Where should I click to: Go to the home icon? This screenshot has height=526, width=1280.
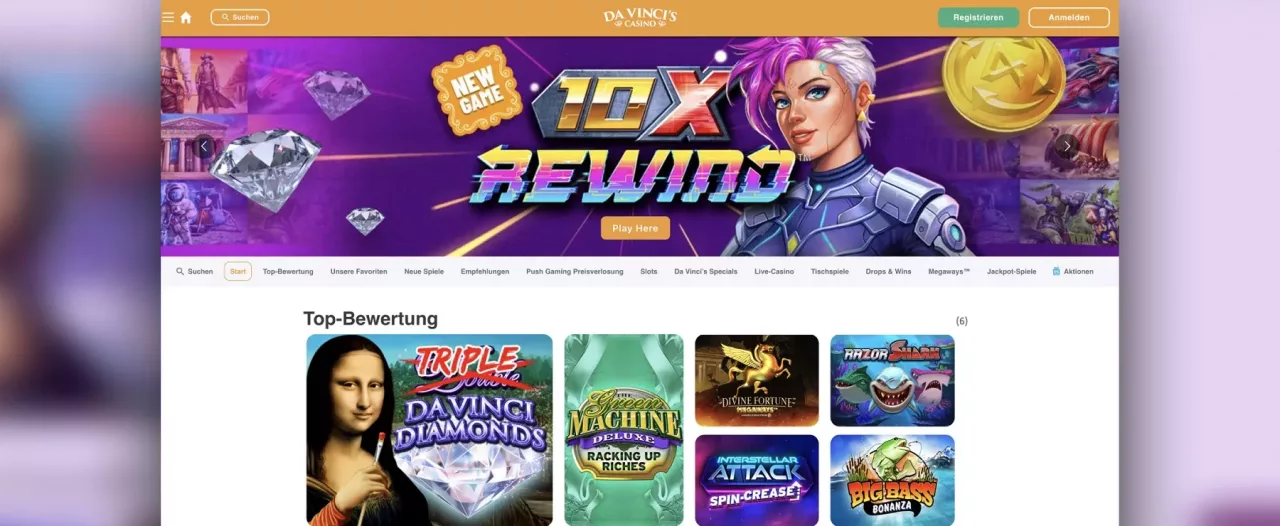[186, 17]
